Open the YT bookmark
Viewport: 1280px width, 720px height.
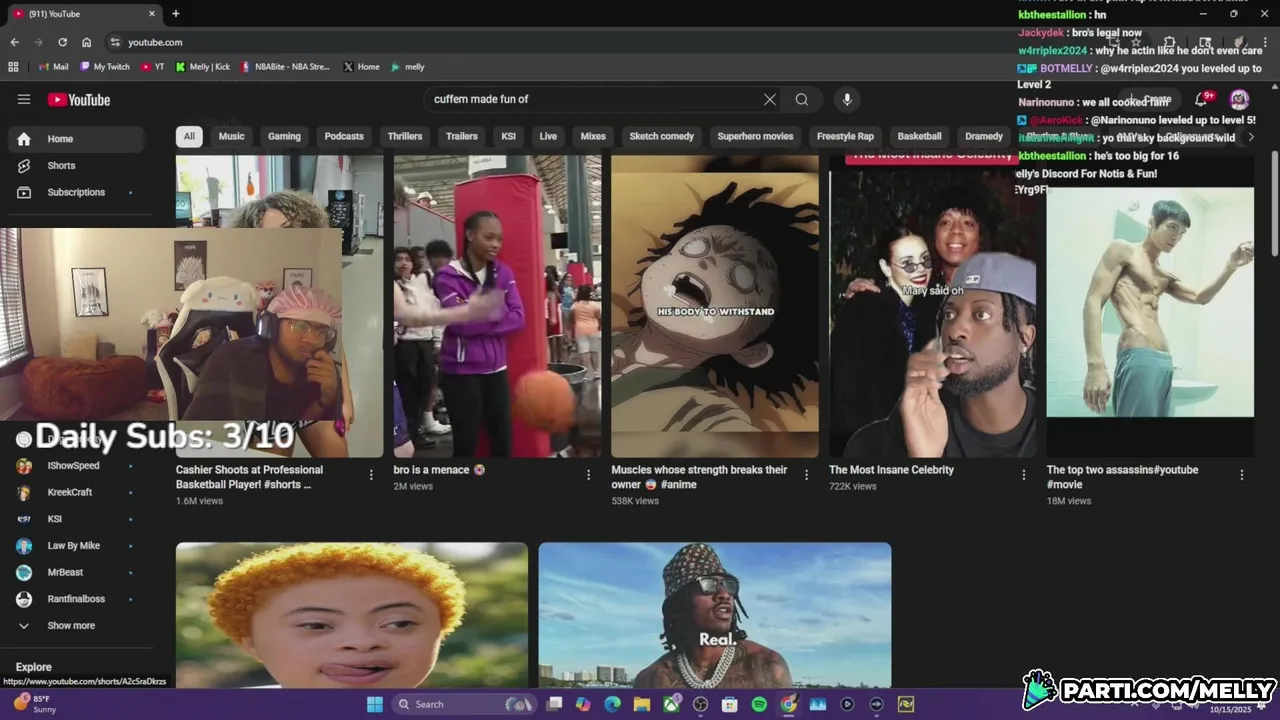[153, 67]
